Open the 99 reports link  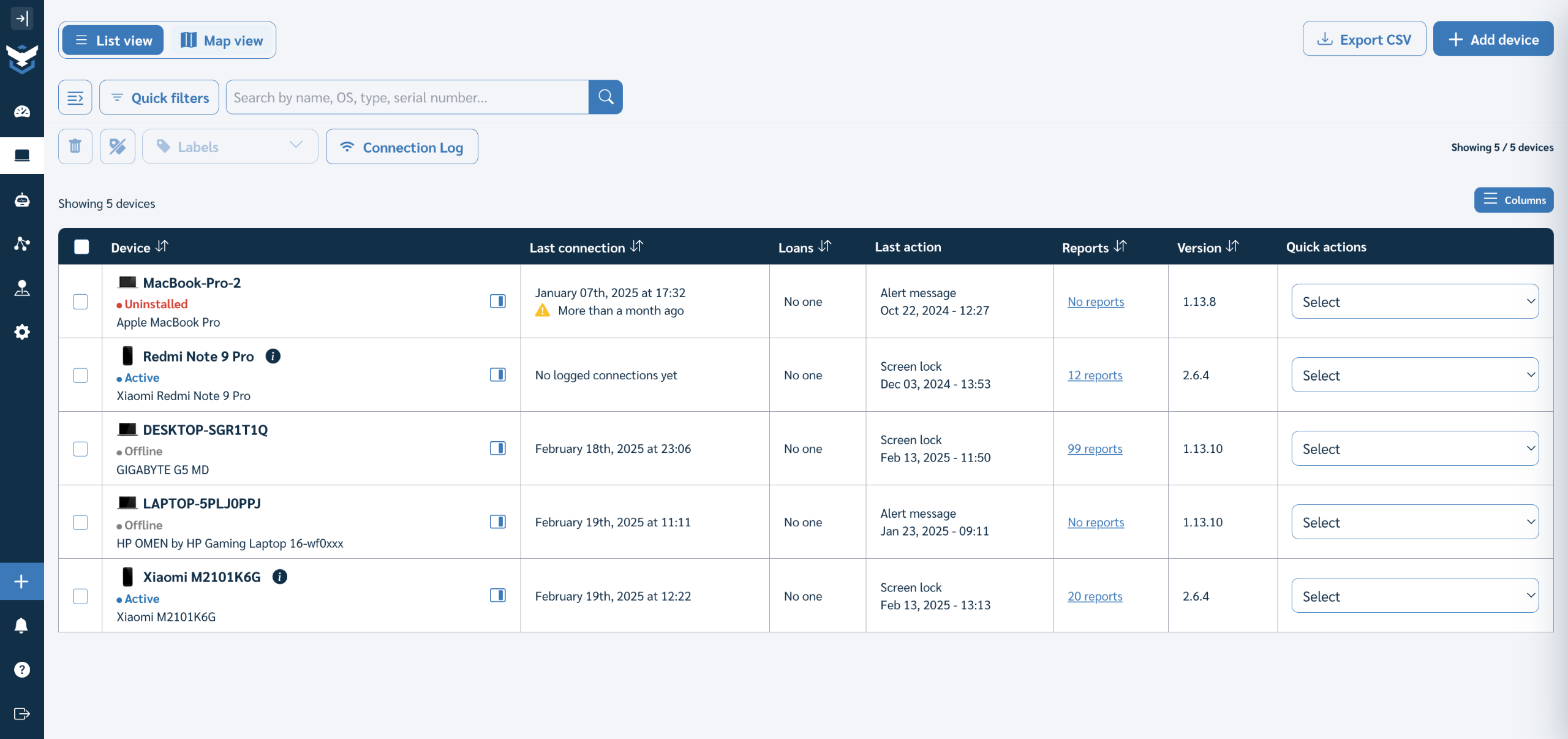click(1095, 449)
